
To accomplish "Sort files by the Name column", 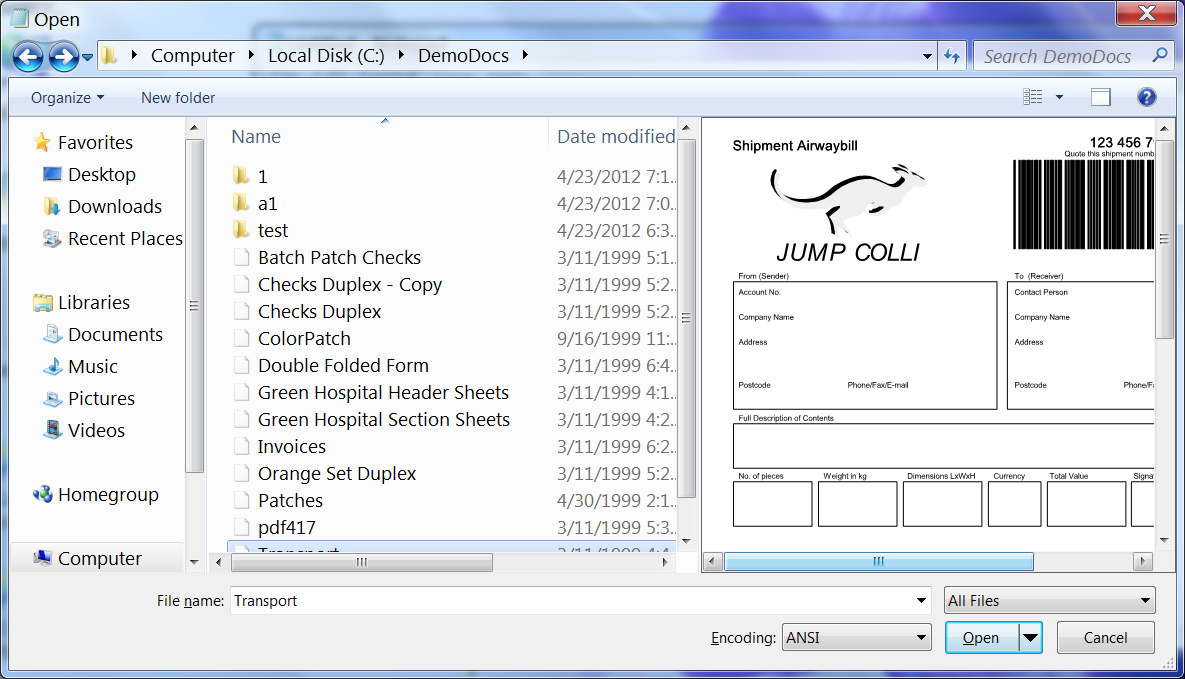I will coord(256,136).
